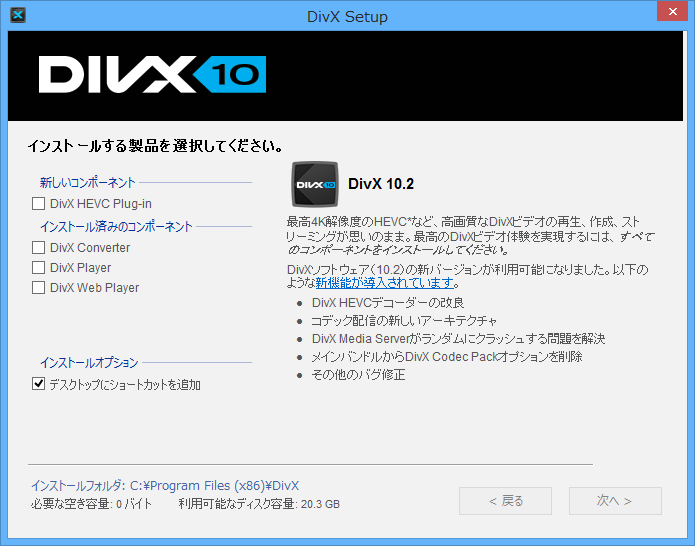The height and width of the screenshot is (546, 695).
Task: Tick the DivX Player checkbox
Action: [39, 268]
